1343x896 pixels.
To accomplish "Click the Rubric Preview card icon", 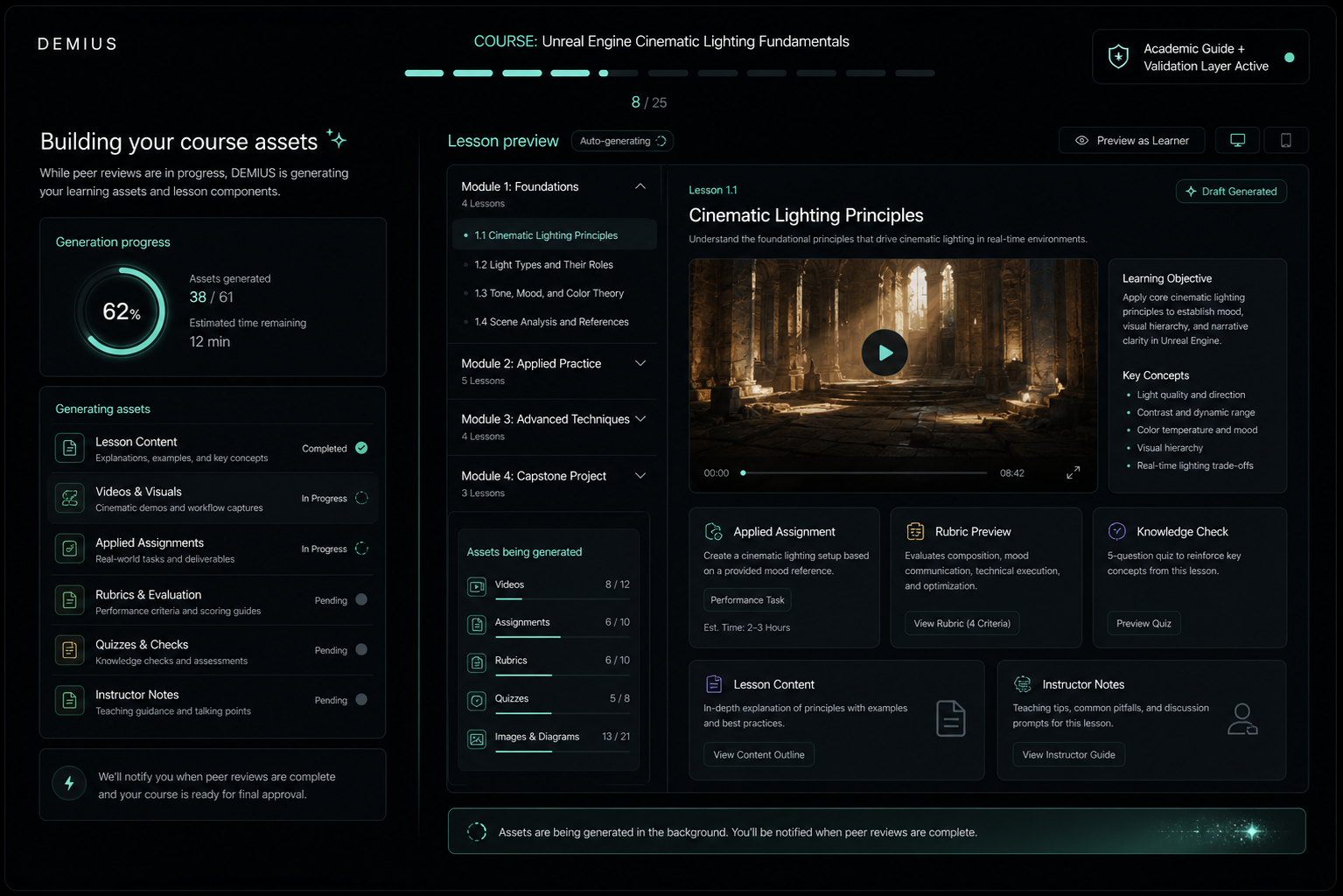I will coord(915,531).
